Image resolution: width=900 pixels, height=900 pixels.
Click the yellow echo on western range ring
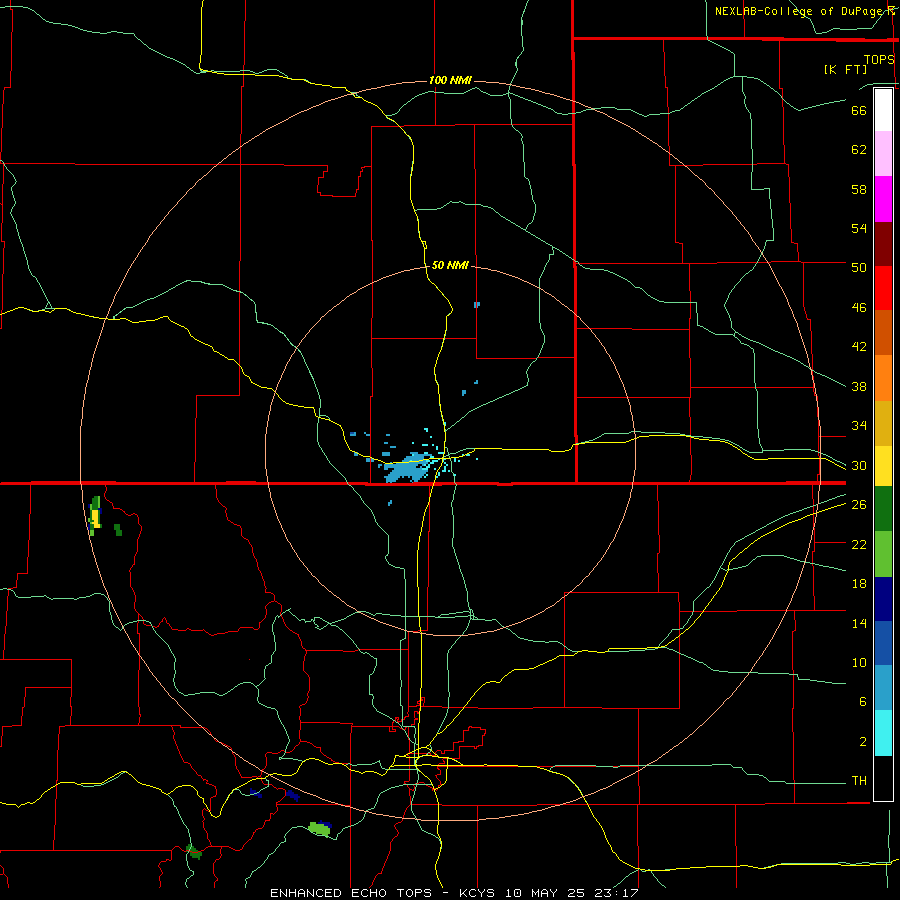[x=96, y=518]
